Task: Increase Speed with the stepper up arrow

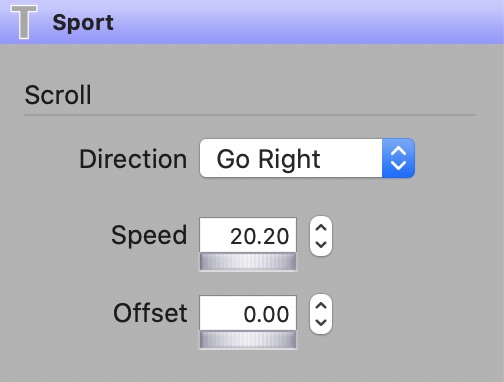Action: point(321,227)
